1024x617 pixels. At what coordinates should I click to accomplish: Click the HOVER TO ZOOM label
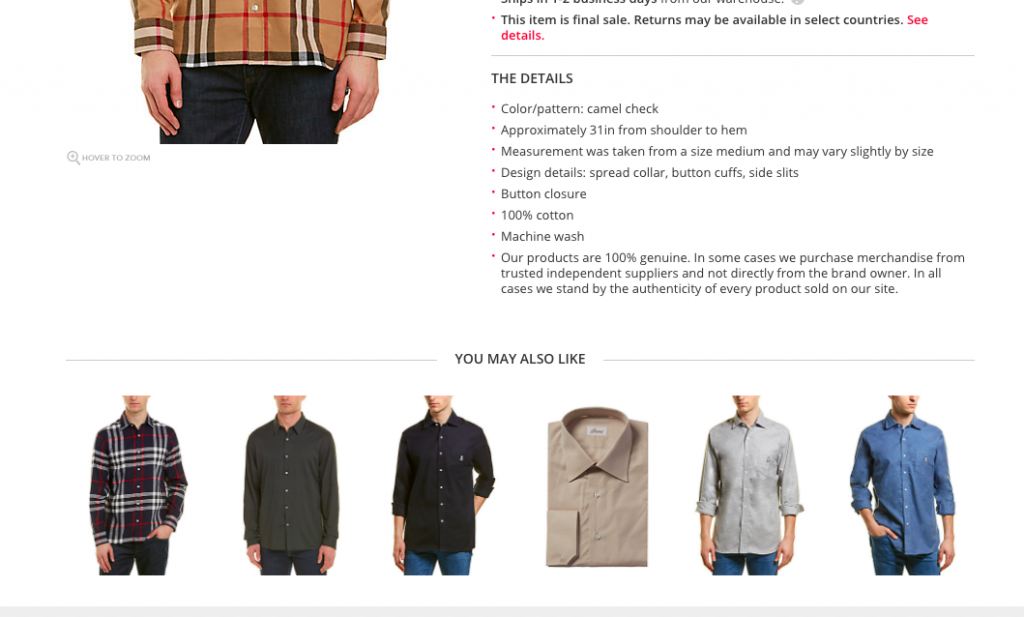pos(116,158)
